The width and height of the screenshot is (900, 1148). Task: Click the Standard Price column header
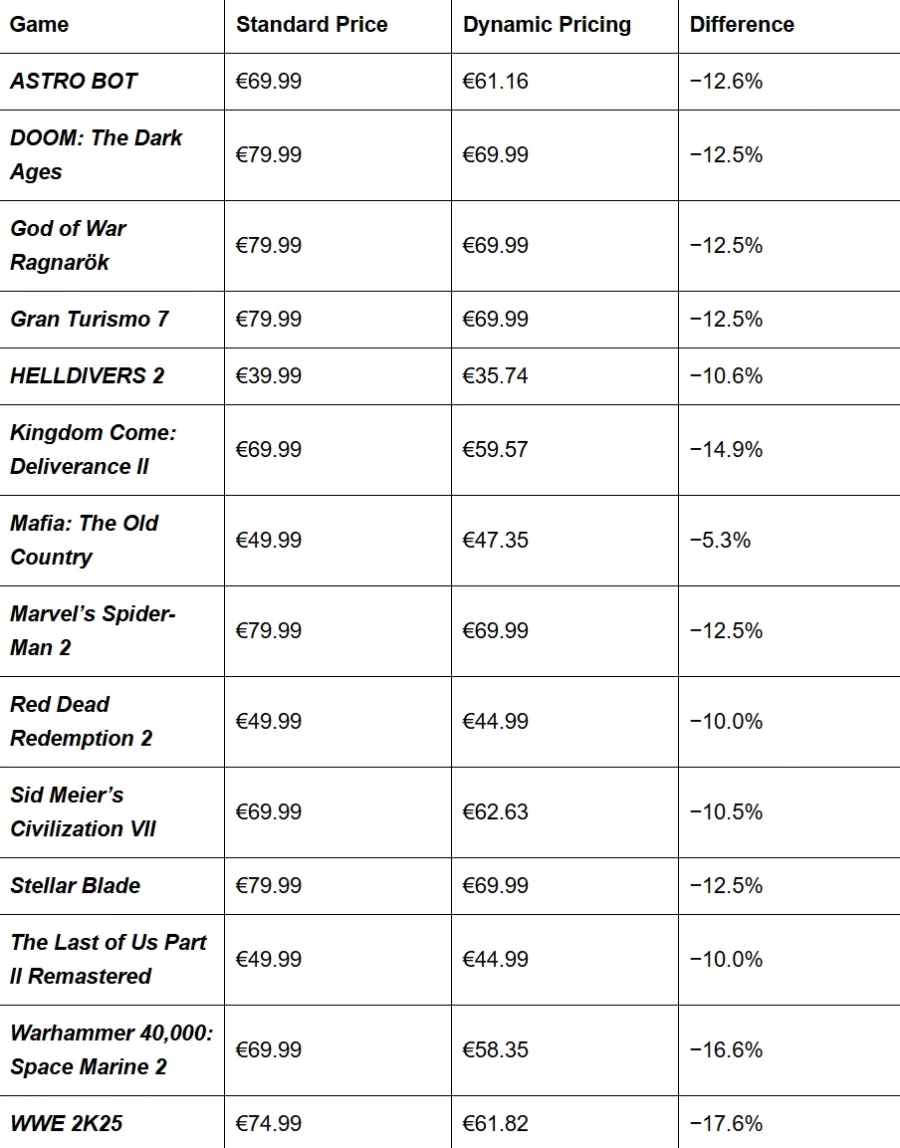311,25
